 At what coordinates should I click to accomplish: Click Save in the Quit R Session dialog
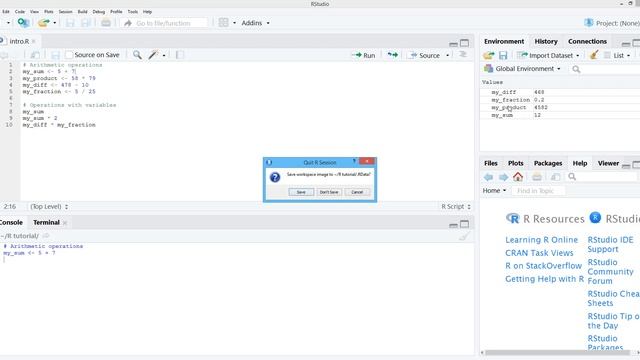[301, 192]
